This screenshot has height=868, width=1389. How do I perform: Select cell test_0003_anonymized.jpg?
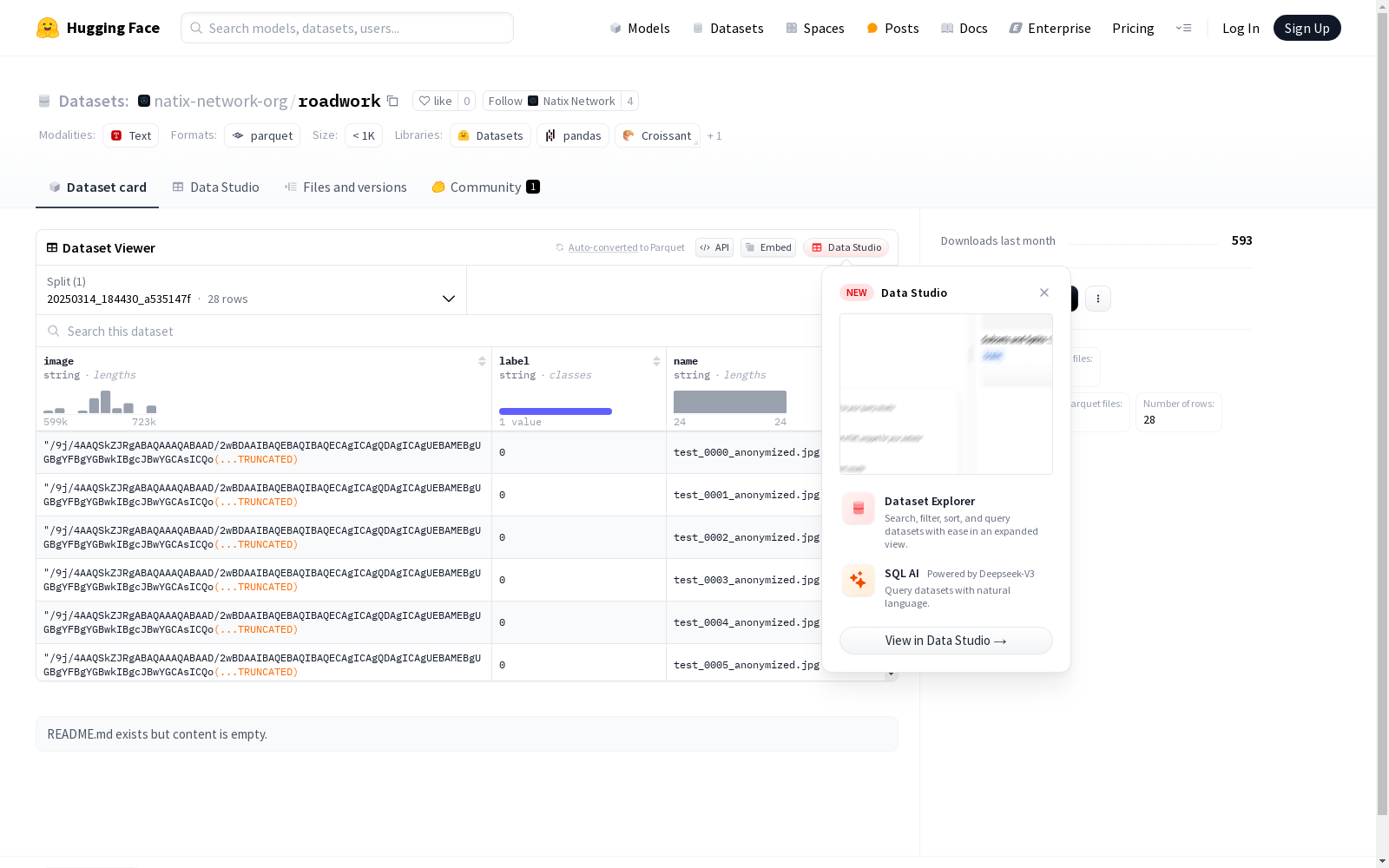tap(747, 580)
